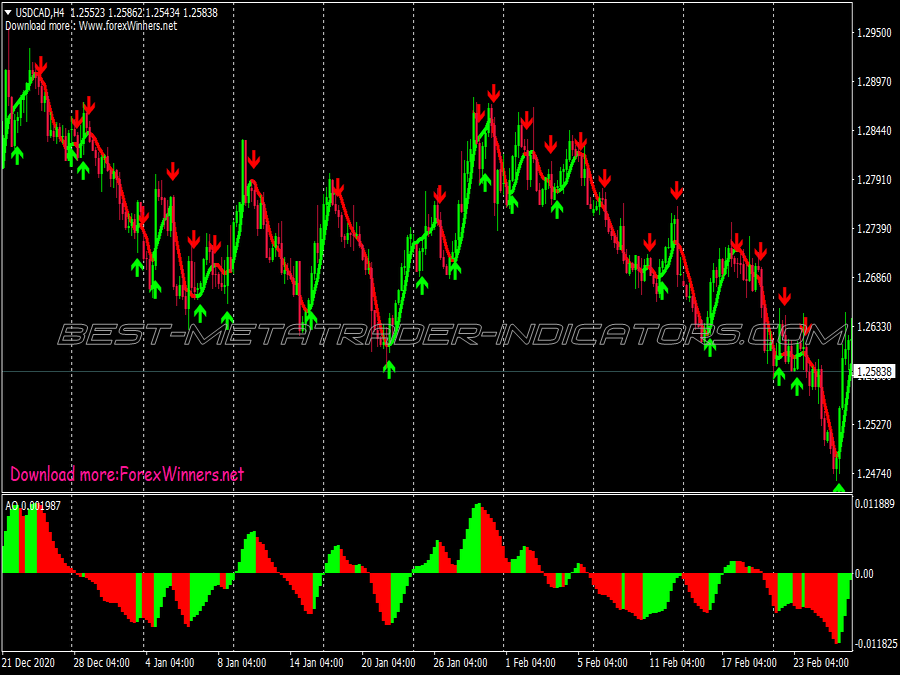Click price level 1.25270 on the axis
The image size is (900, 675).
pyautogui.click(x=874, y=425)
